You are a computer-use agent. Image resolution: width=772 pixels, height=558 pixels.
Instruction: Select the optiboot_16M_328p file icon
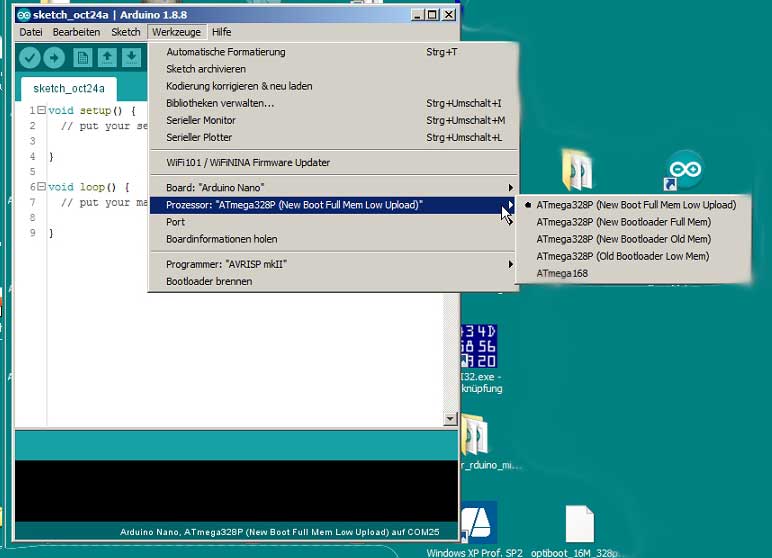pyautogui.click(x=579, y=524)
